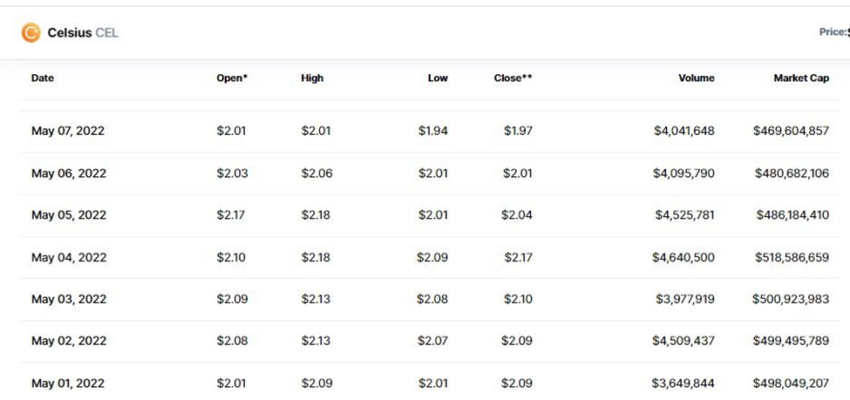
Task: Click the $469,604,857 market cap value
Action: pos(791,131)
